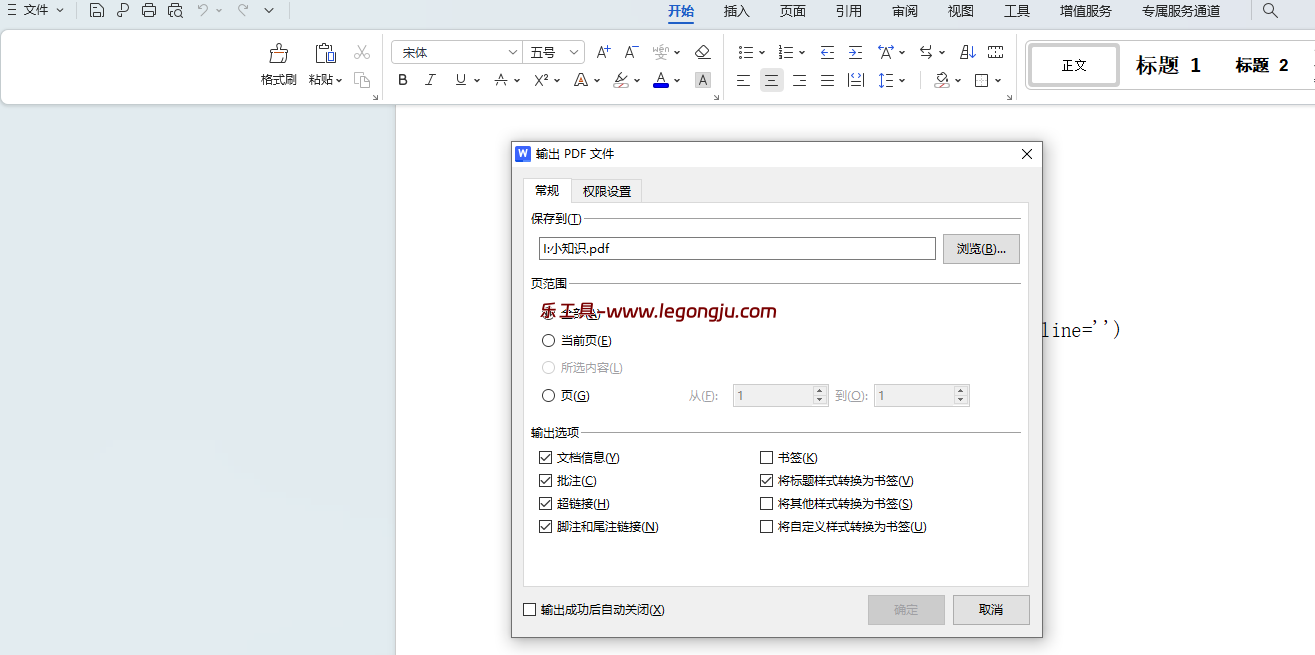Uncheck the 批注 checkbox
The width and height of the screenshot is (1315, 655).
coord(546,480)
